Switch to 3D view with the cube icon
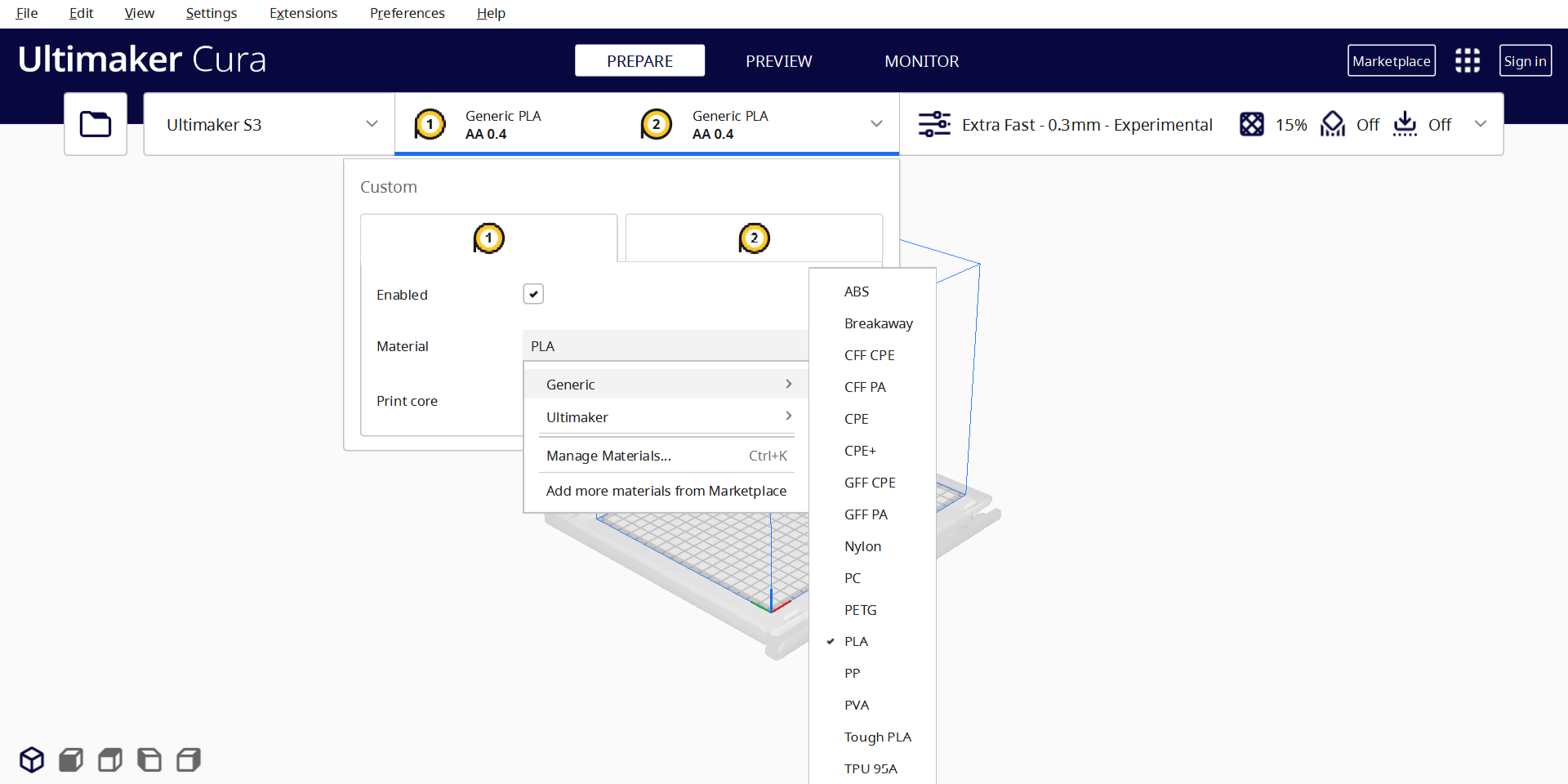1568x784 pixels. pyautogui.click(x=32, y=759)
